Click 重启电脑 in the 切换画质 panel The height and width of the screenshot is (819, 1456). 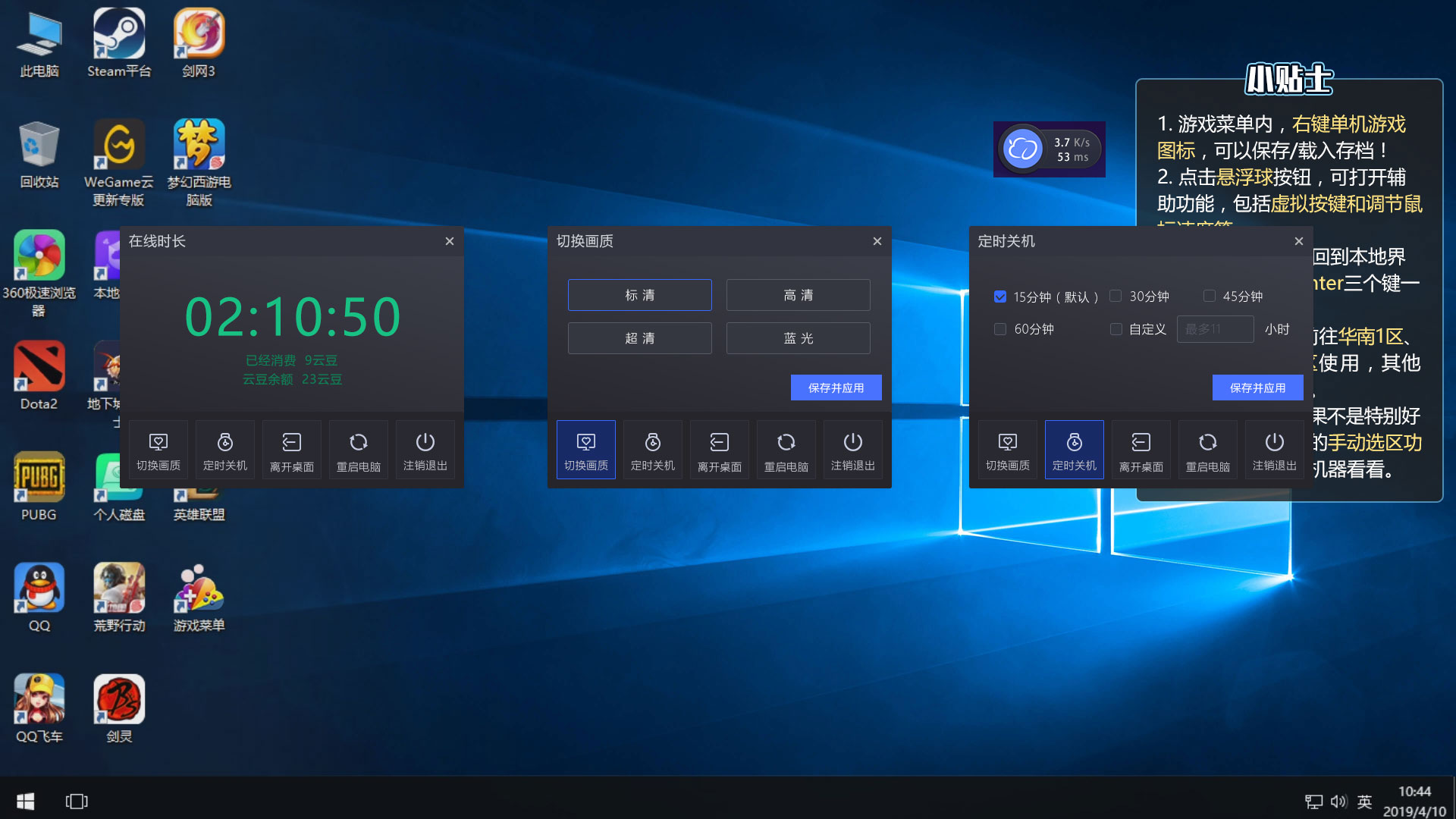coord(786,450)
